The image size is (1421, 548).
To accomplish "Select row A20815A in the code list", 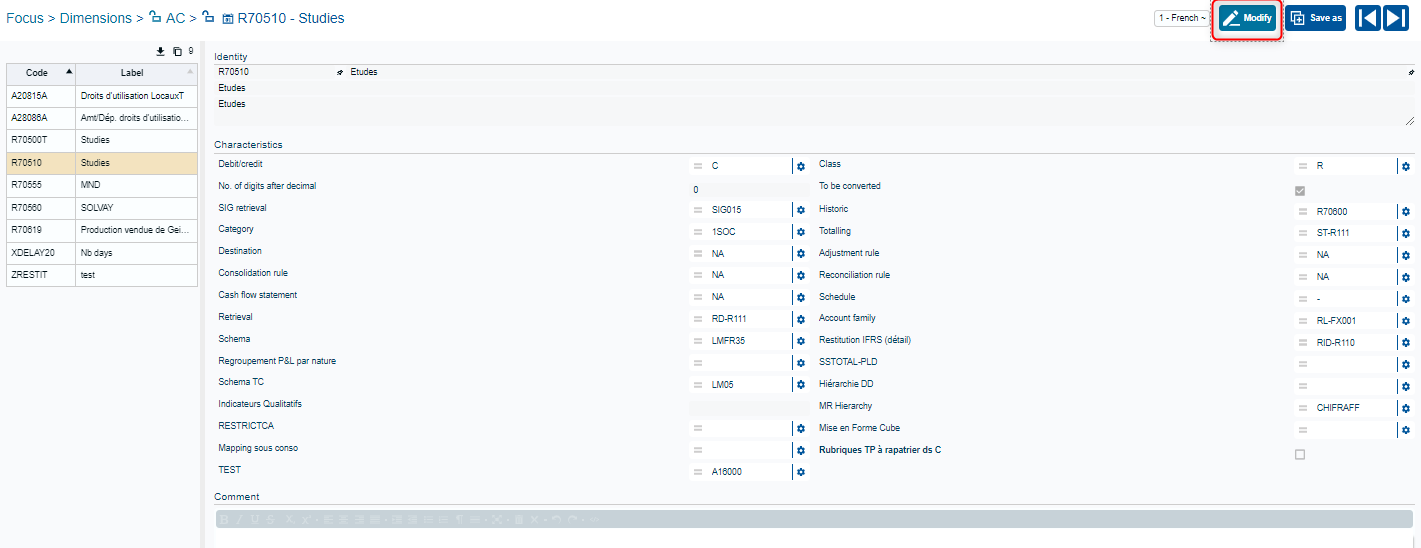I will click(x=102, y=95).
